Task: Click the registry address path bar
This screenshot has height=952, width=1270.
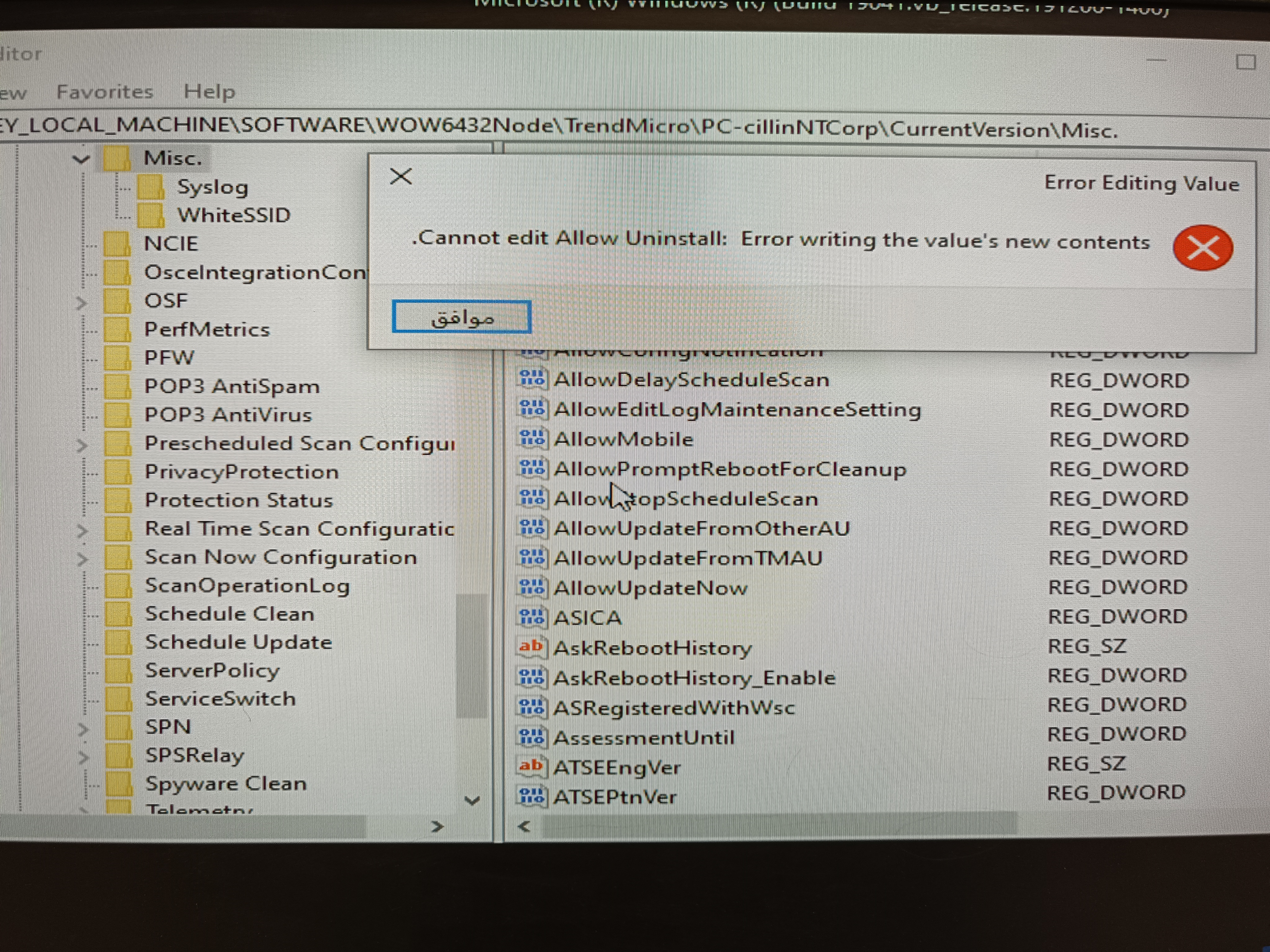Action: (x=632, y=127)
